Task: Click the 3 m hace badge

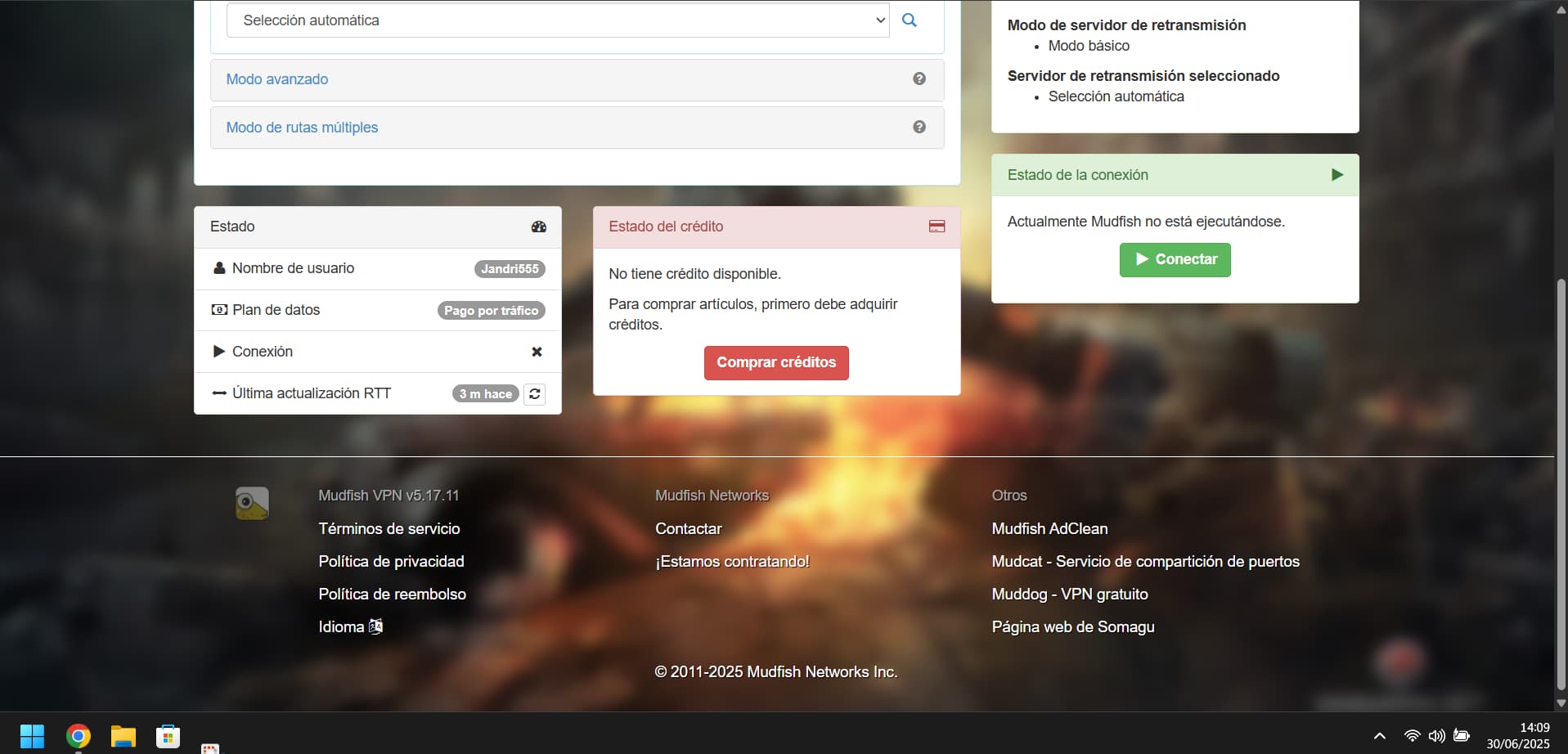Action: (486, 394)
